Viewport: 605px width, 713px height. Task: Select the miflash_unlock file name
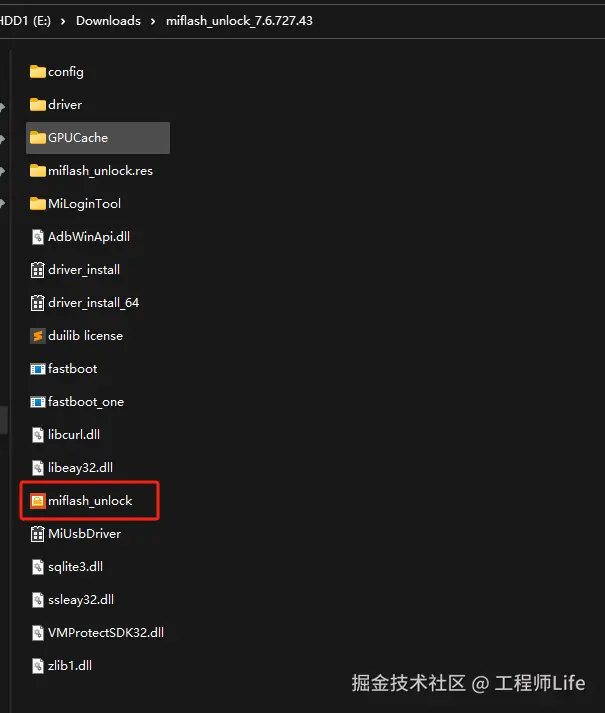[91, 501]
